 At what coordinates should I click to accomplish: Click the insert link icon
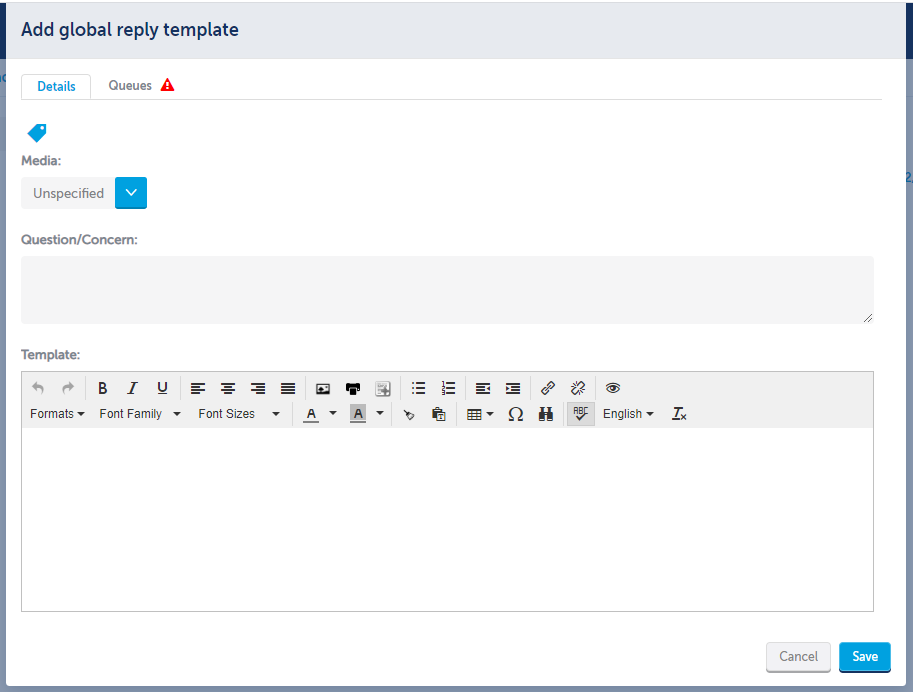pos(547,388)
